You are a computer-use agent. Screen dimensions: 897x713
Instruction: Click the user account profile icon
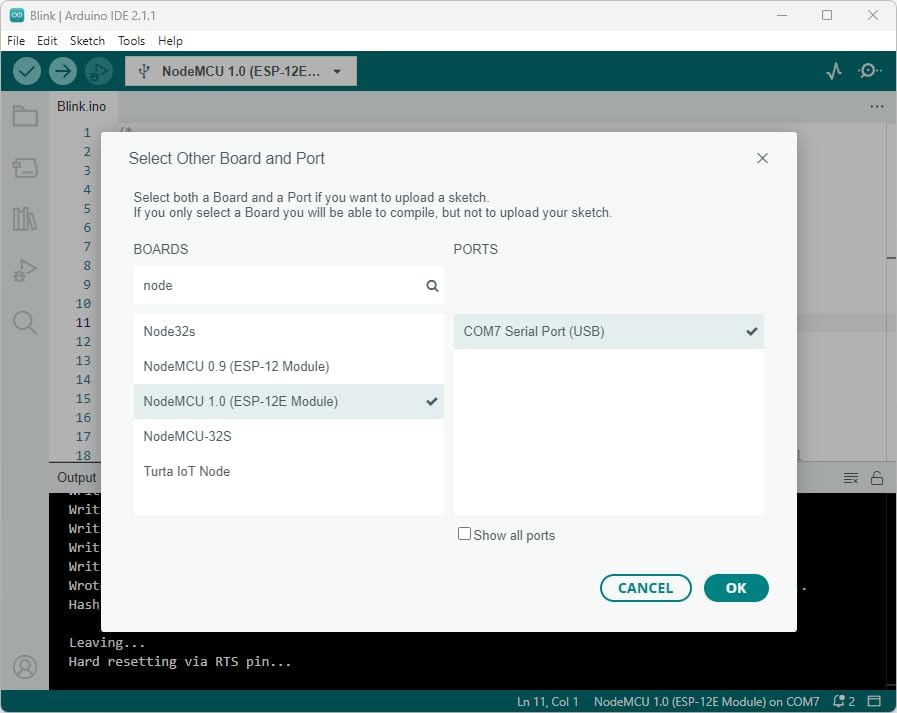coord(25,667)
